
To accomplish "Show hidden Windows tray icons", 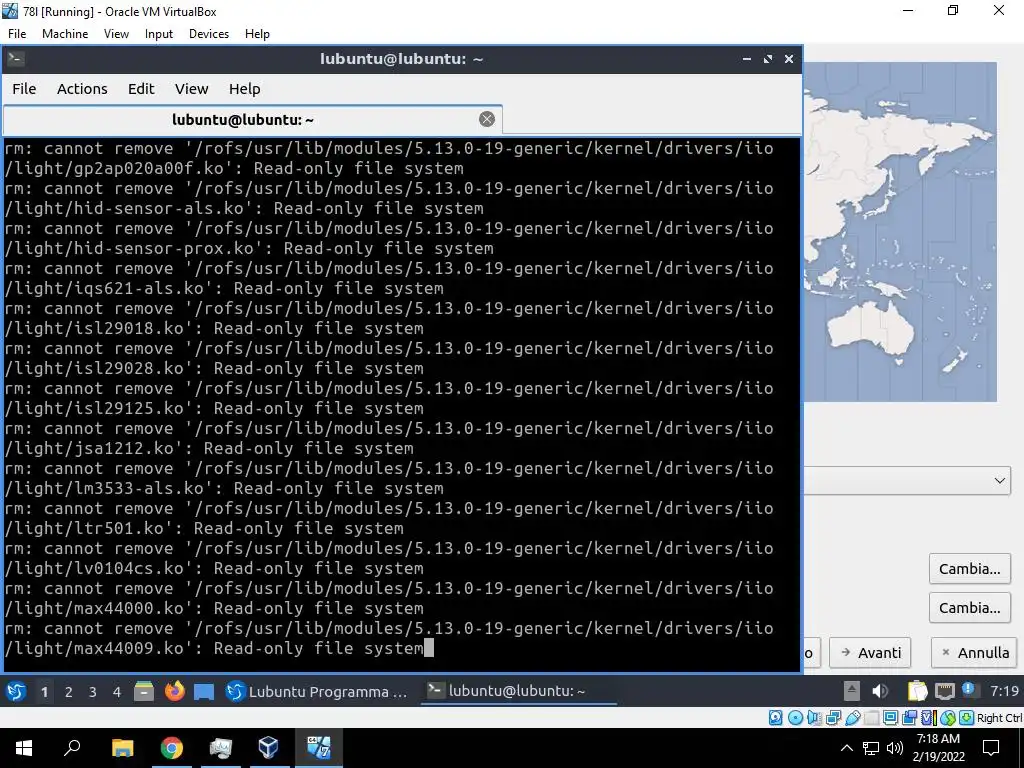I will (x=846, y=748).
